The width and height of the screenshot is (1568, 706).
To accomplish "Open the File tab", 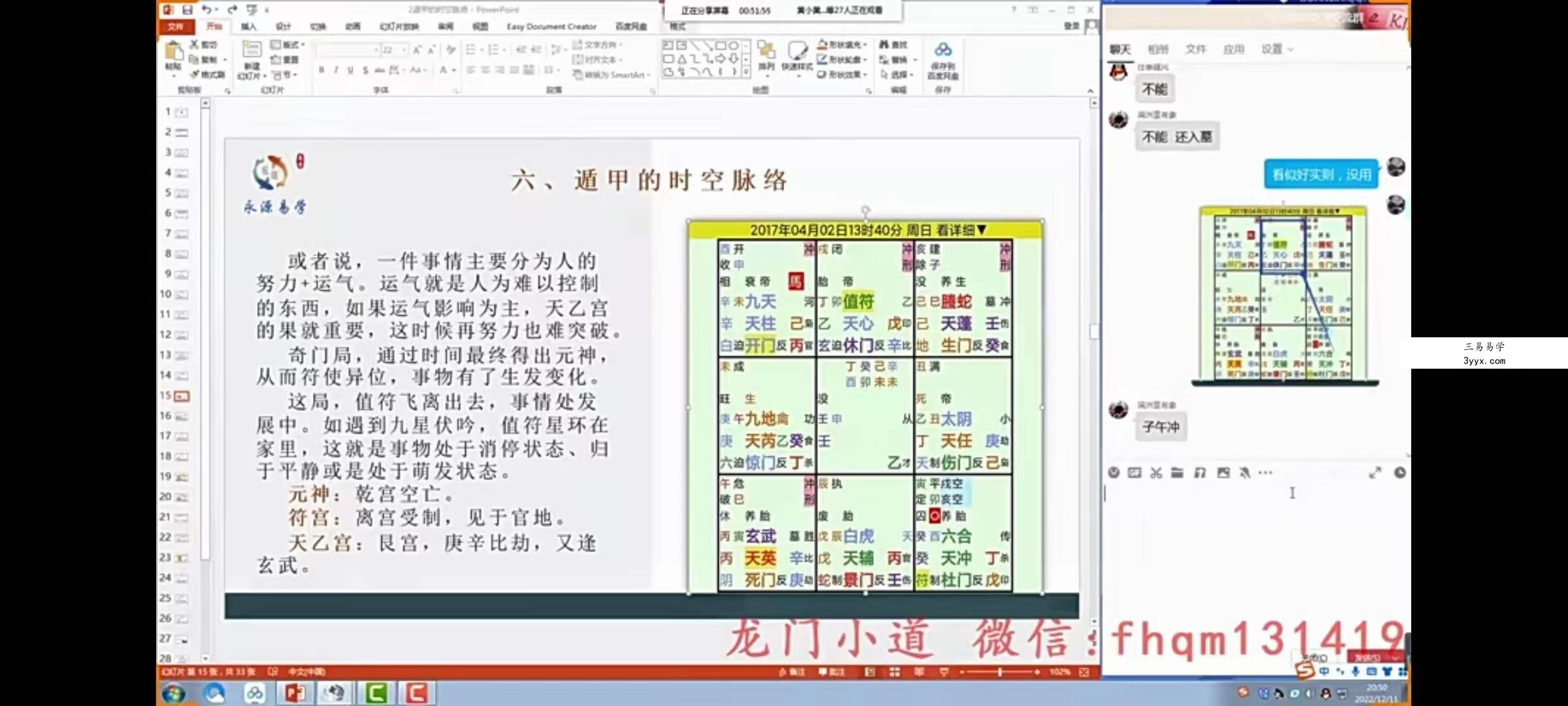I will point(176,27).
